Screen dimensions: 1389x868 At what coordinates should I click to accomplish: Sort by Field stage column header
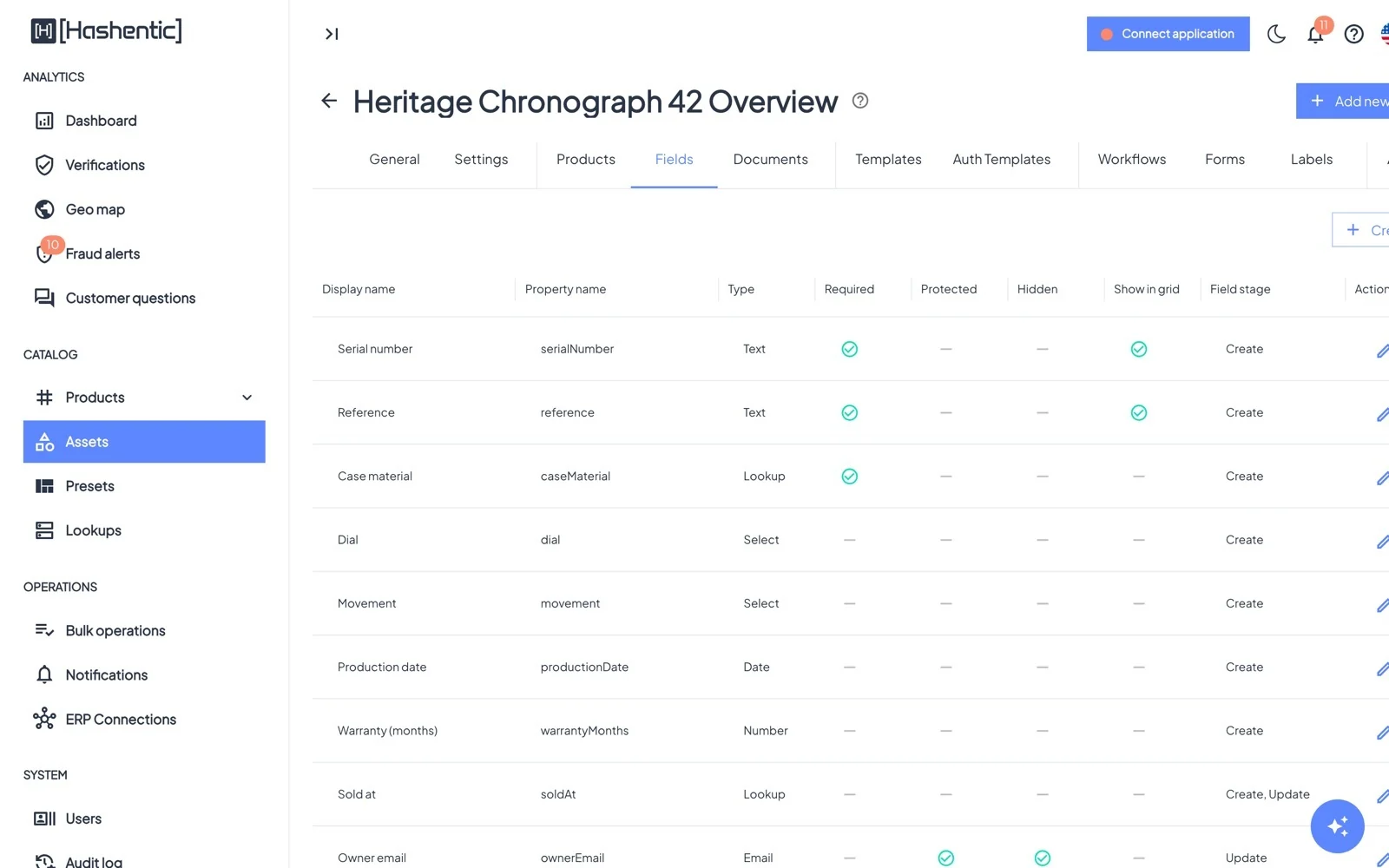tap(1240, 289)
